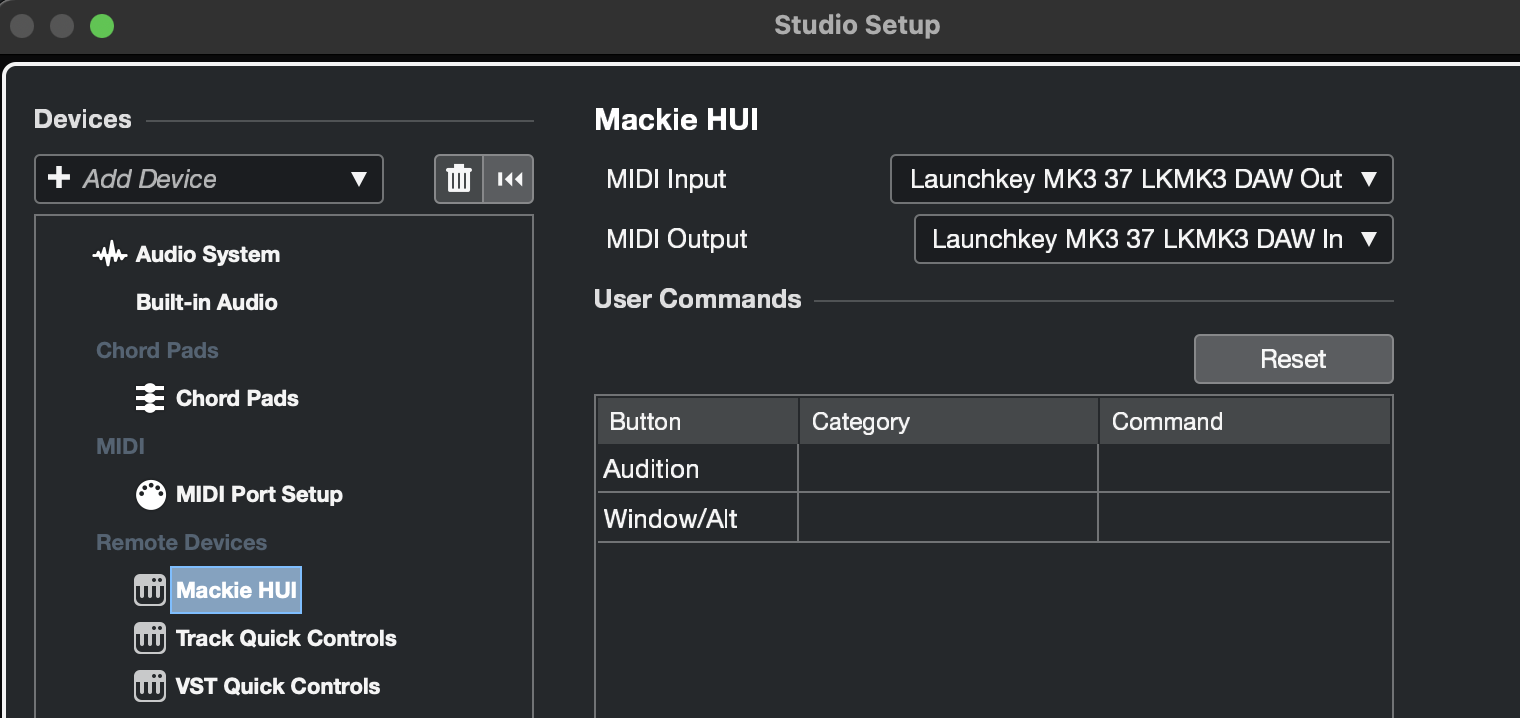Viewport: 1520px width, 718px height.
Task: Select Mackie HUI remote device
Action: 236,590
